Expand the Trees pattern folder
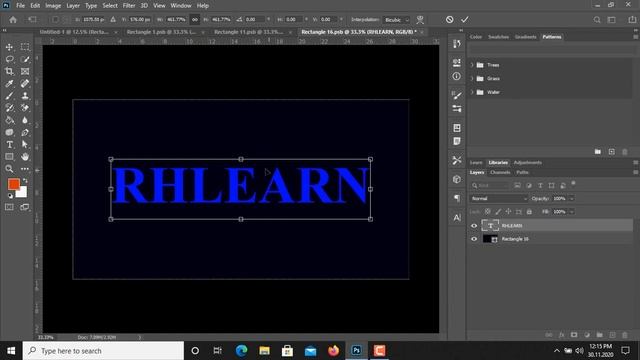 pos(472,65)
